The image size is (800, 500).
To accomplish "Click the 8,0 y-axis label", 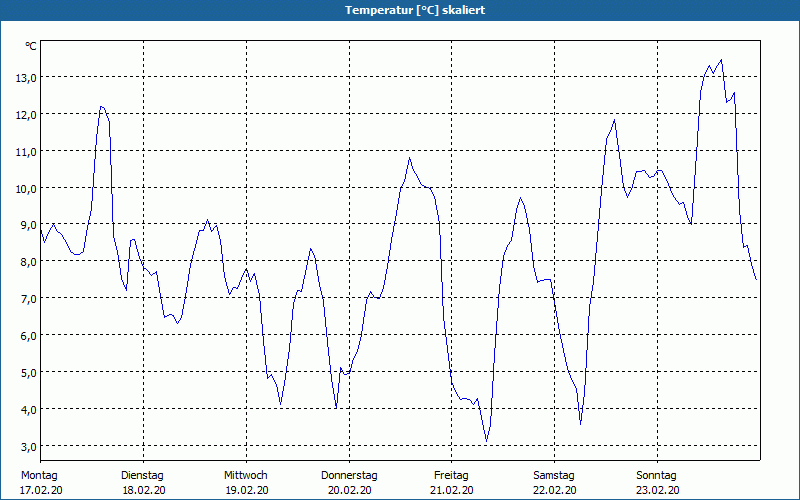I will pyautogui.click(x=26, y=262).
